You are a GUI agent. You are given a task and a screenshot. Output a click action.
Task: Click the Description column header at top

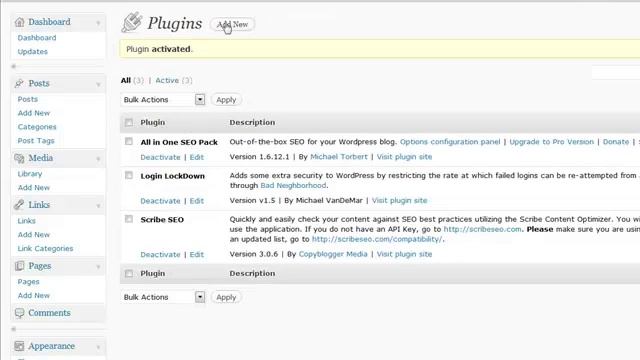coord(252,122)
